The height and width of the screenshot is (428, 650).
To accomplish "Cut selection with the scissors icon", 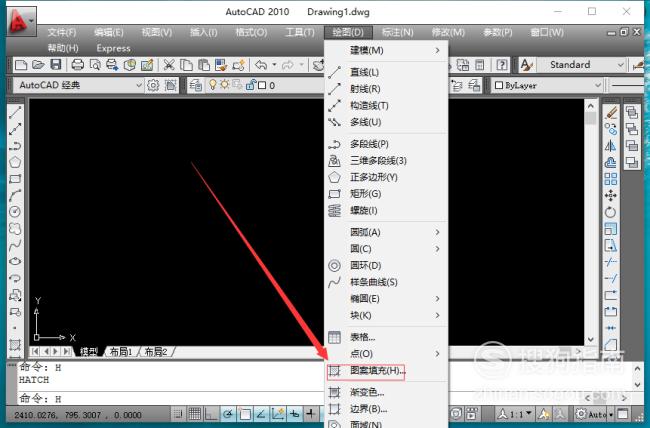I will coord(169,65).
